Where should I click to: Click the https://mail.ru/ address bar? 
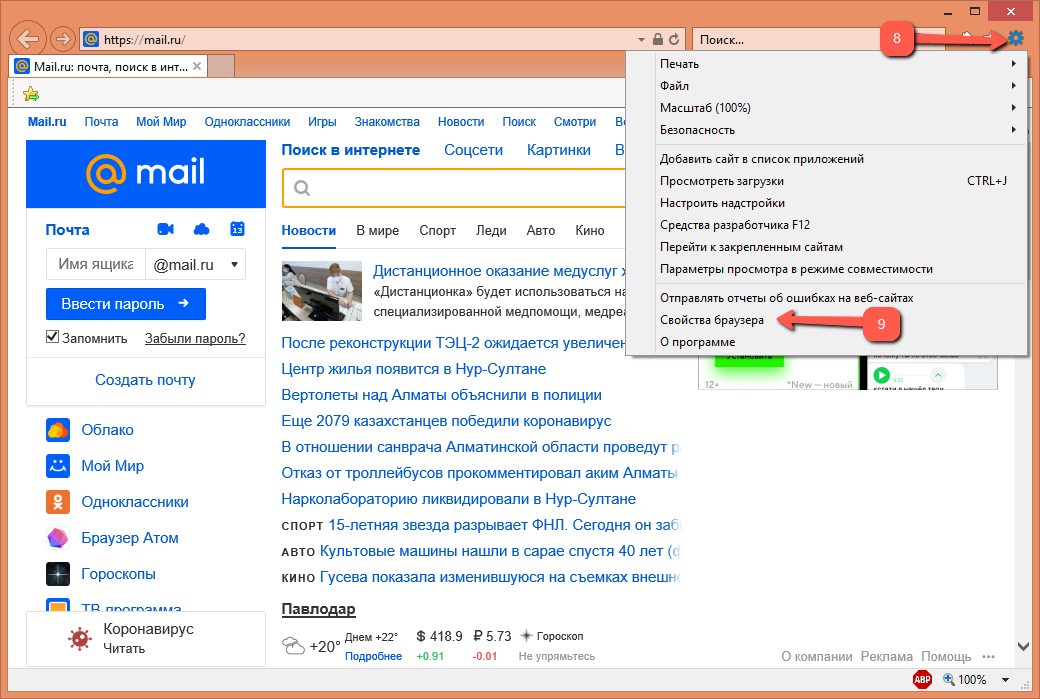[358, 40]
